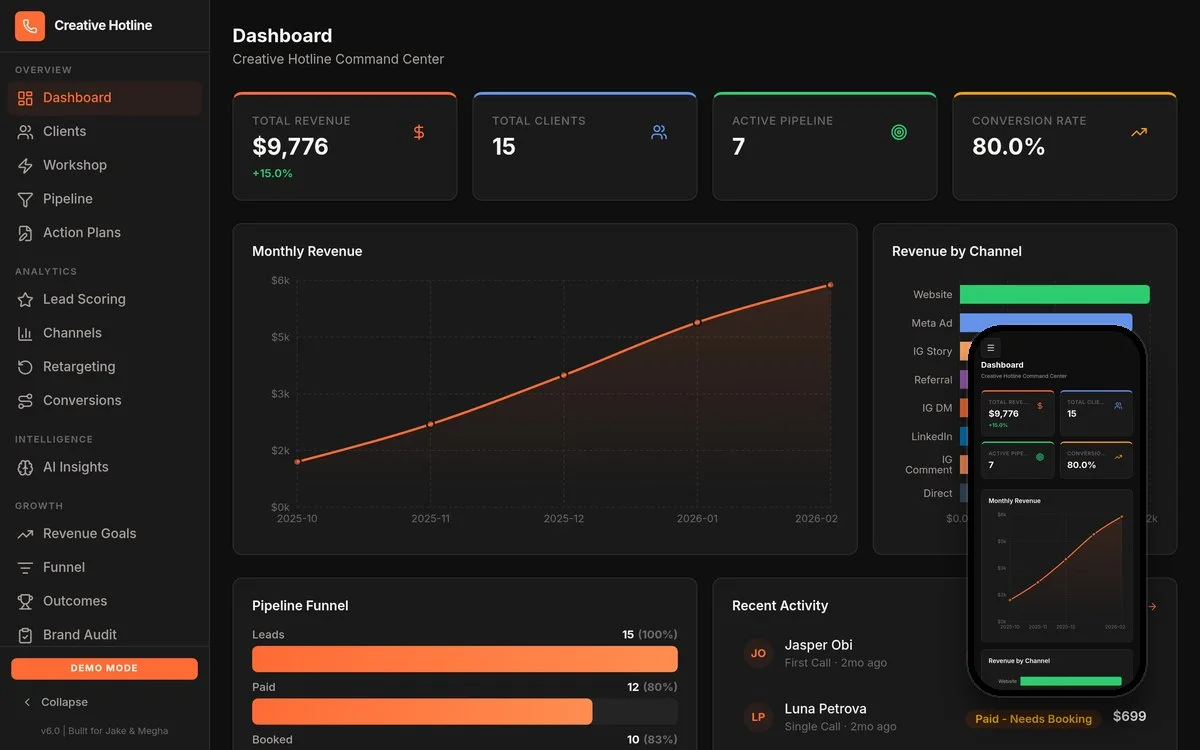Click the Leads funnel progress bar
Screen dimensions: 1200x750
[465, 659]
